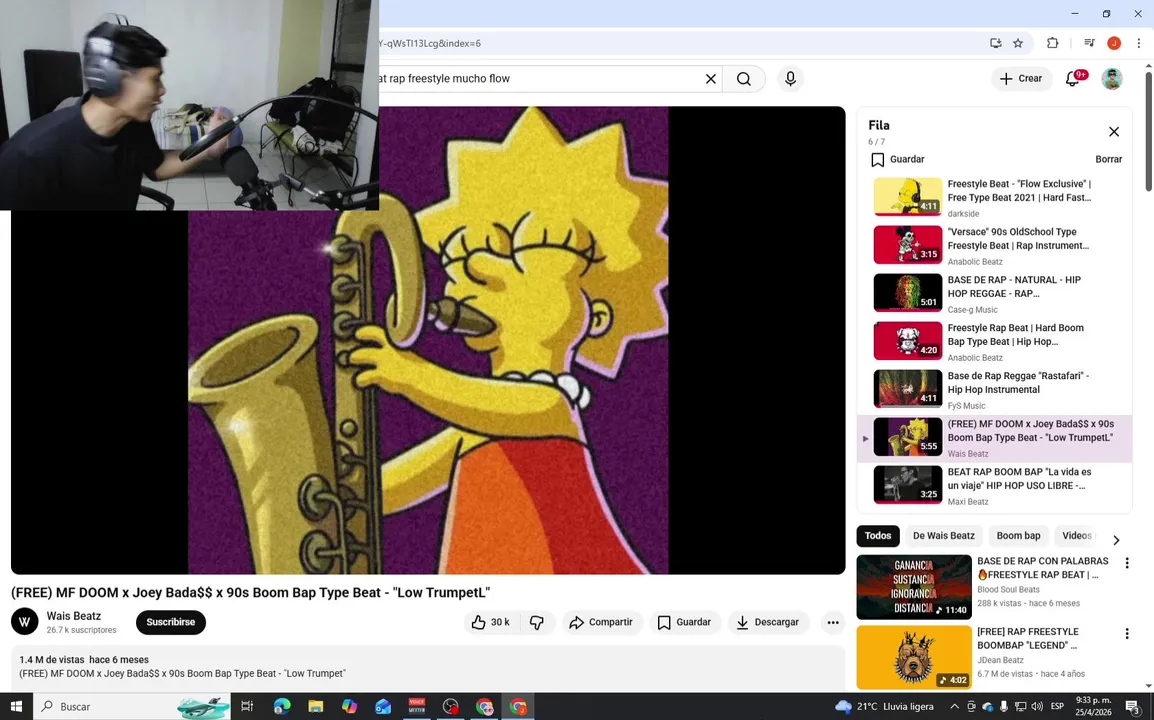
Task: Show more filter chips with right chevron
Action: point(1116,540)
